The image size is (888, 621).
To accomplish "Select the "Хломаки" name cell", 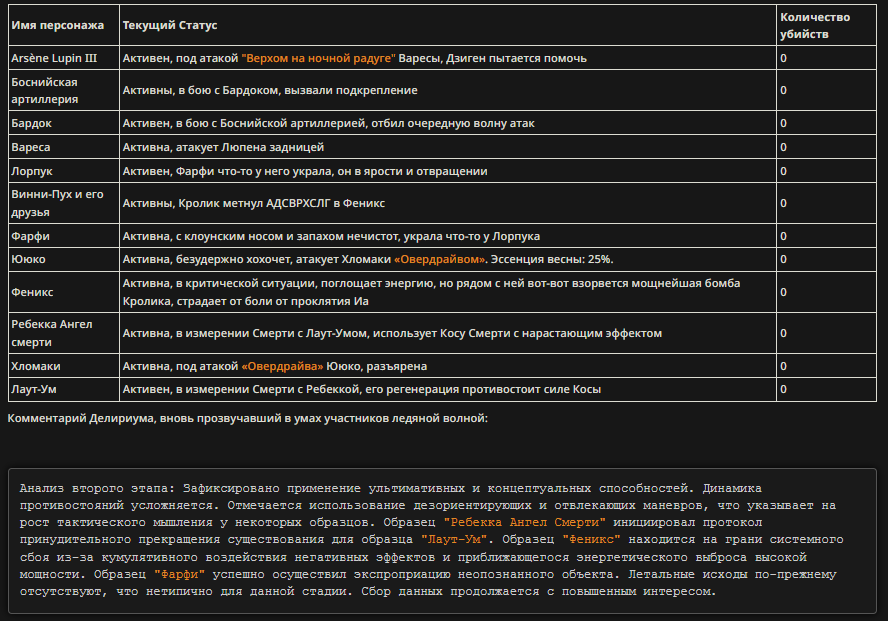I will click(64, 366).
